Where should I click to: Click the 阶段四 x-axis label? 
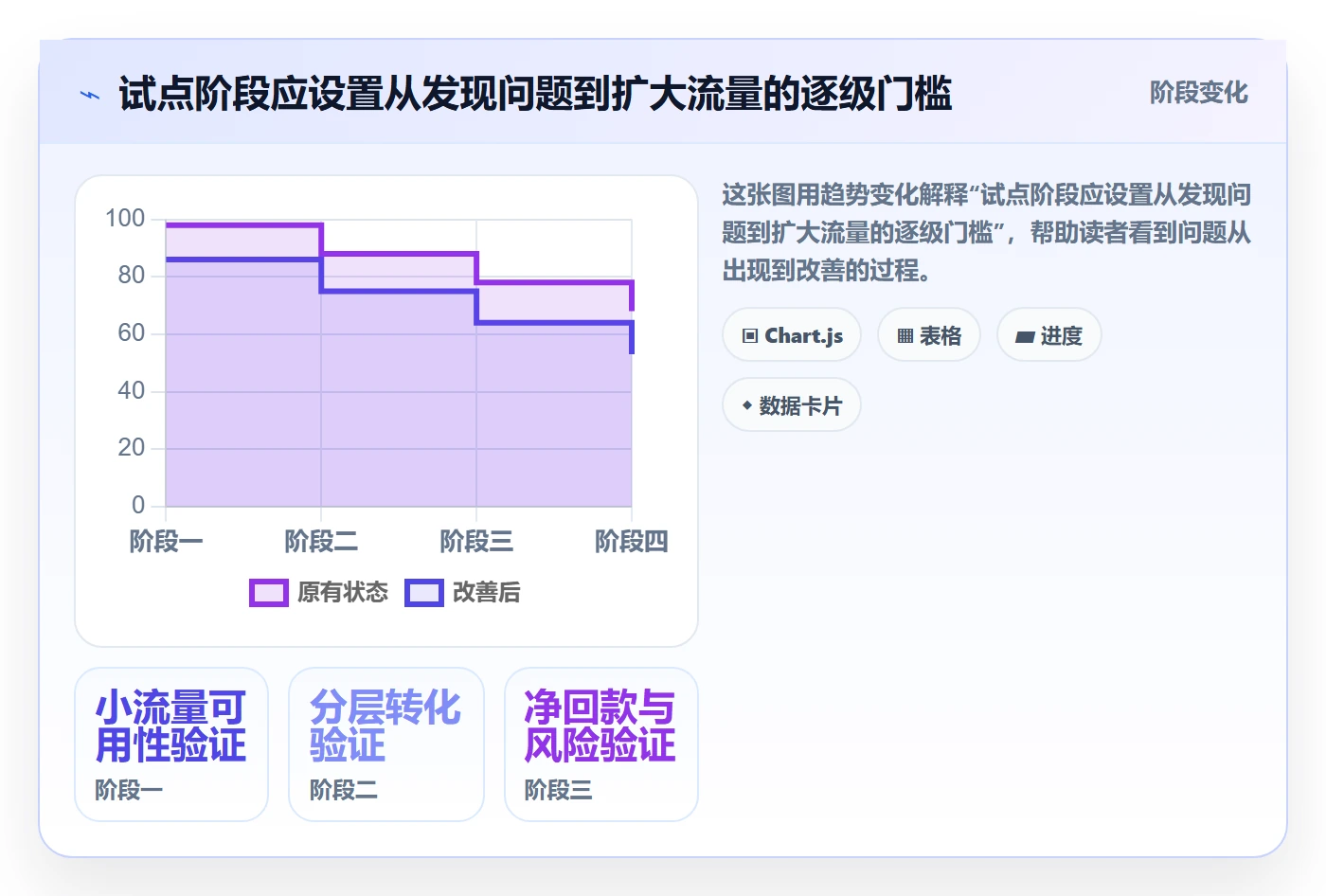coord(632,541)
